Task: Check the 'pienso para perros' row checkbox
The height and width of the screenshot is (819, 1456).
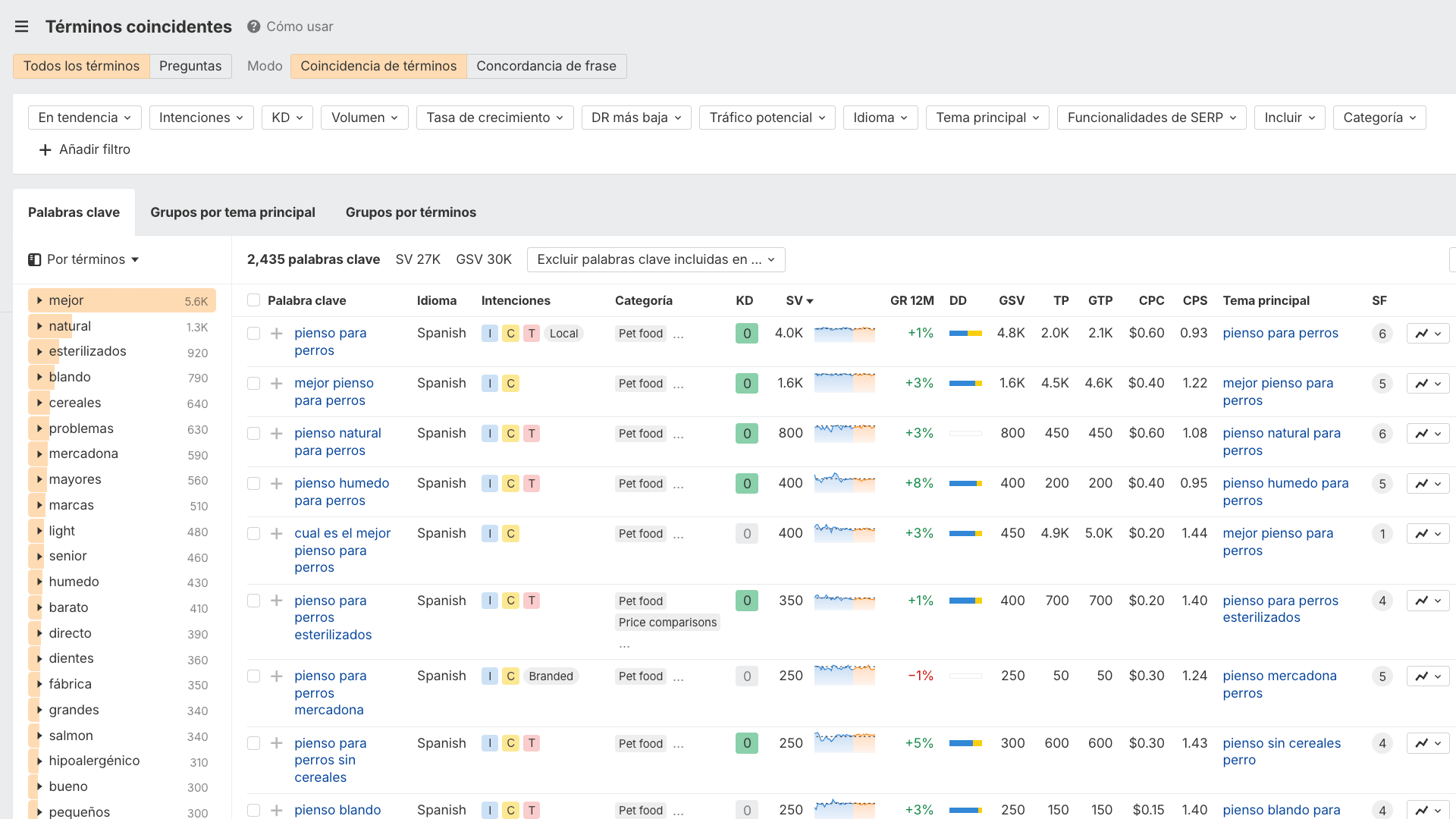Action: point(253,334)
